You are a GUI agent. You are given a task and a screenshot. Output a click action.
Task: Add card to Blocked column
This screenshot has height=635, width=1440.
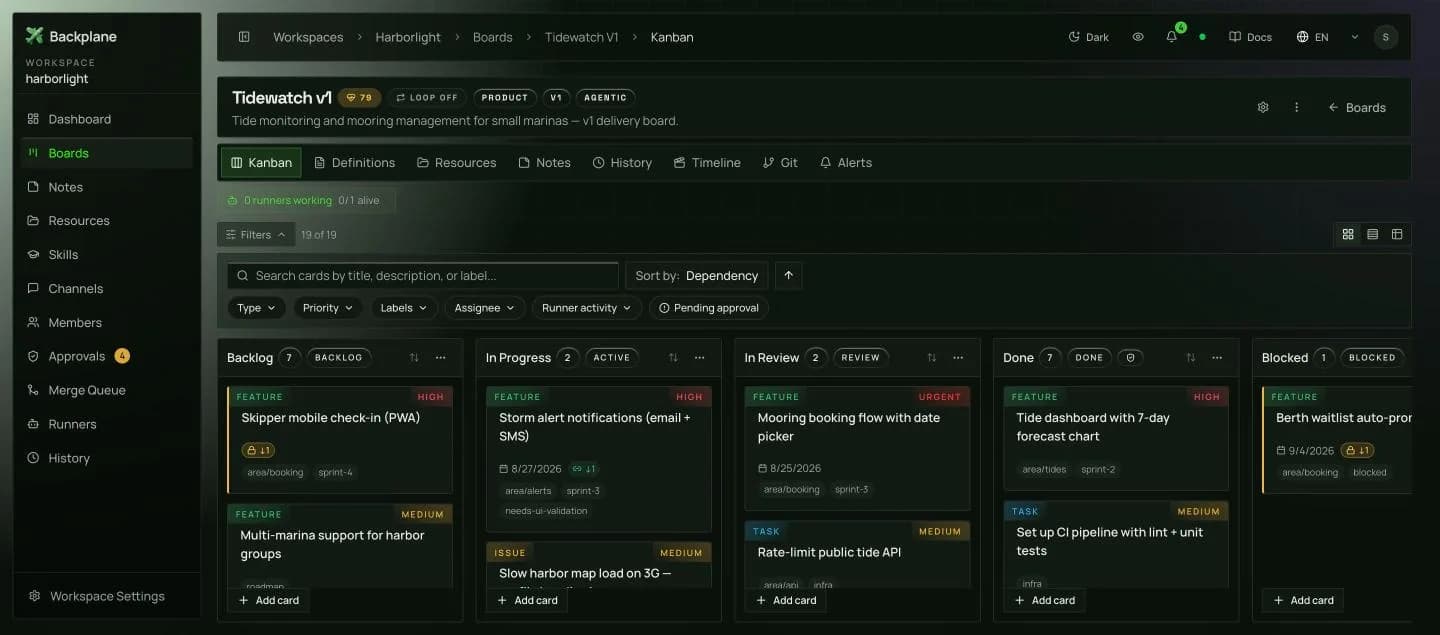point(1304,600)
